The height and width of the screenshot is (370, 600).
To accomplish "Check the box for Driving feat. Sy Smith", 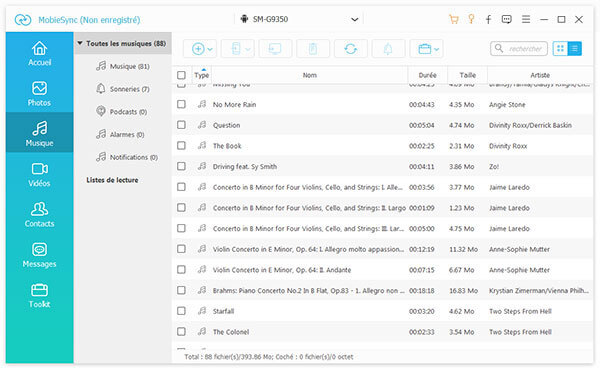I will pos(181,166).
